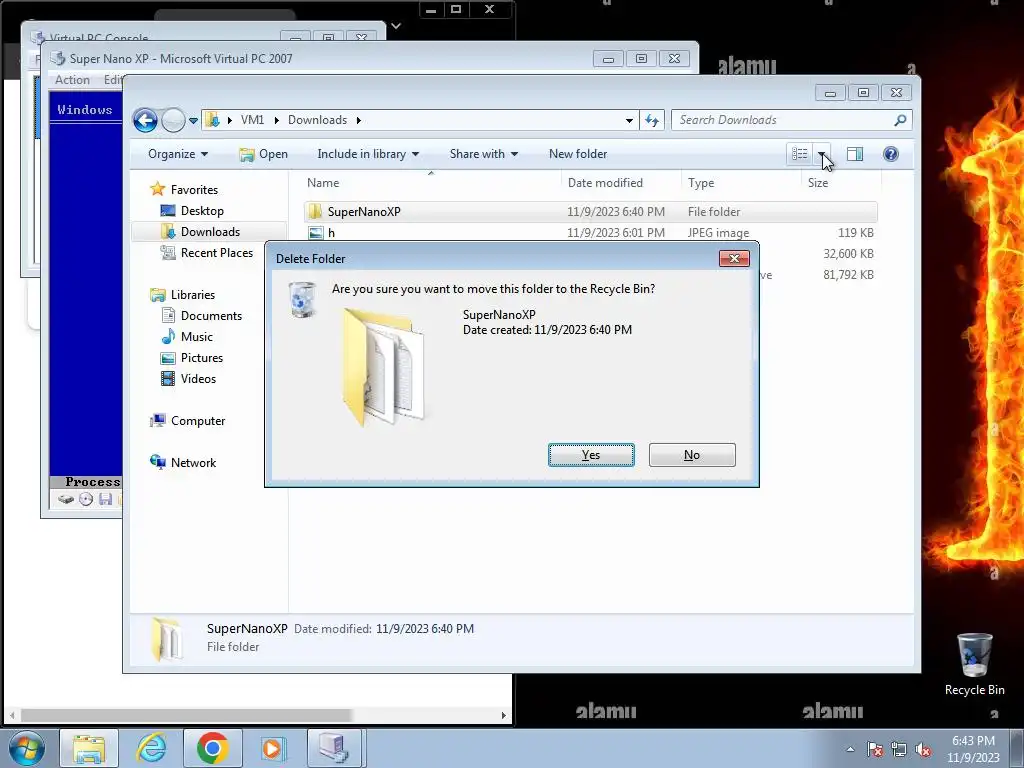The image size is (1024, 768).
Task: Click the CD drive status icon in Virtual PC
Action: coord(86,500)
